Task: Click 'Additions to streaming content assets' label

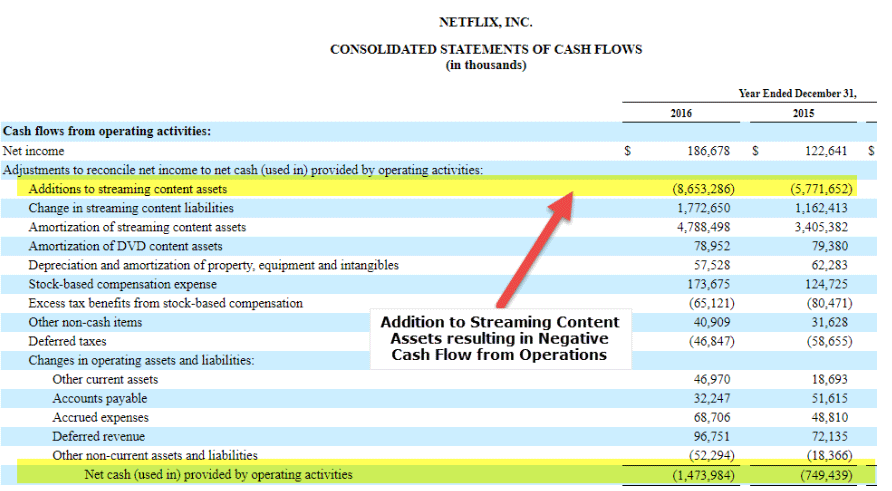Action: (128, 189)
